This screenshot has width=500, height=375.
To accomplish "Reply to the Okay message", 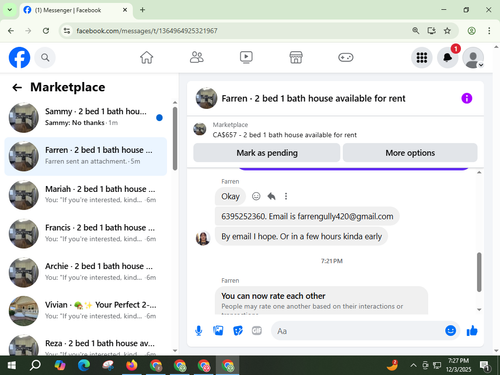I will tap(271, 196).
